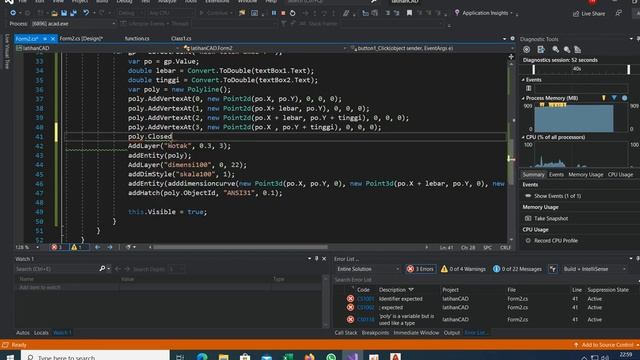Click the Take Snapshot camera icon
This screenshot has height=360, width=640.
pos(528,218)
